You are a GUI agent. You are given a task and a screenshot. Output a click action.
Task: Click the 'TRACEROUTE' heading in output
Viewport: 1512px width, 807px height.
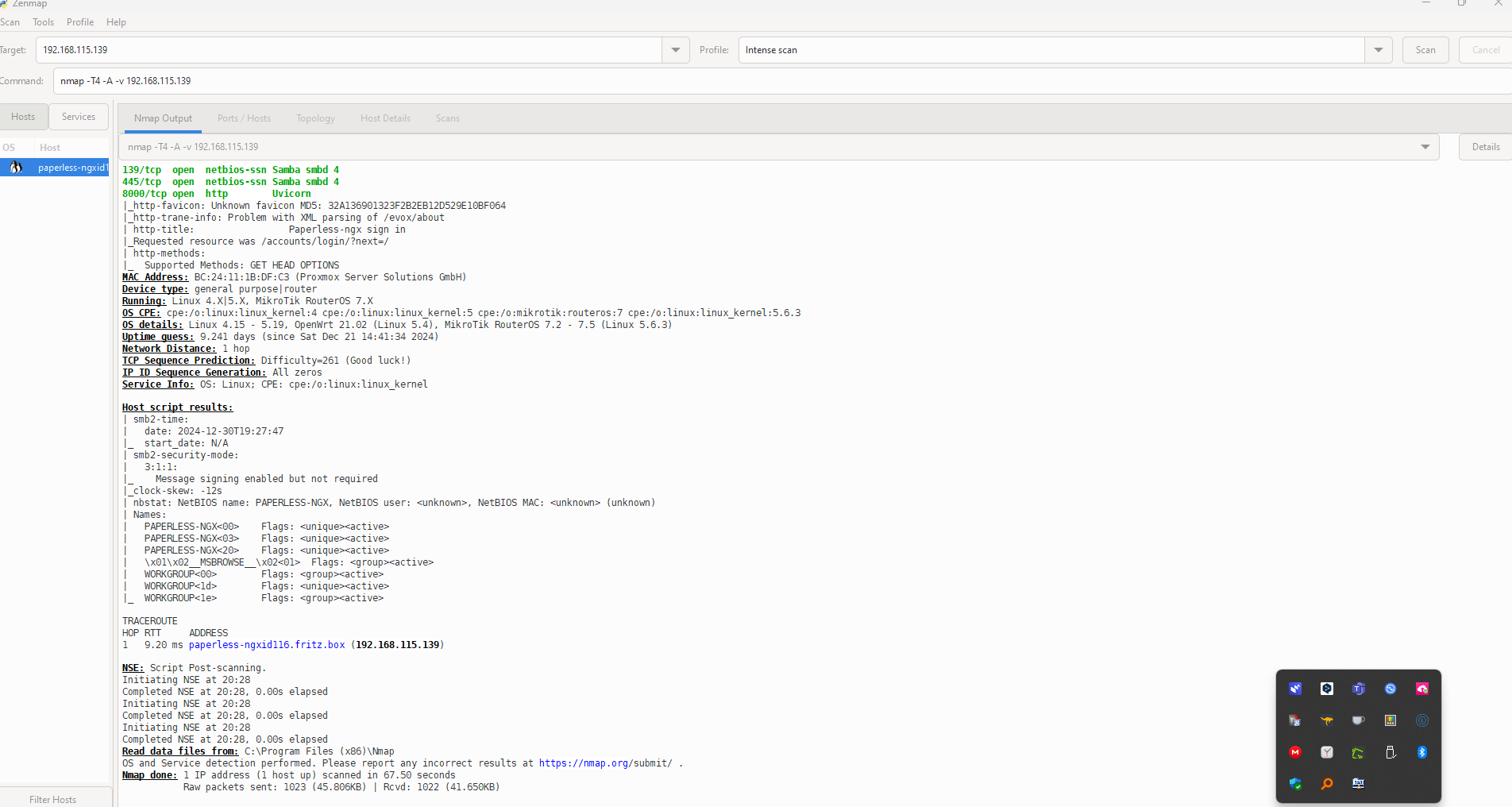[150, 621]
